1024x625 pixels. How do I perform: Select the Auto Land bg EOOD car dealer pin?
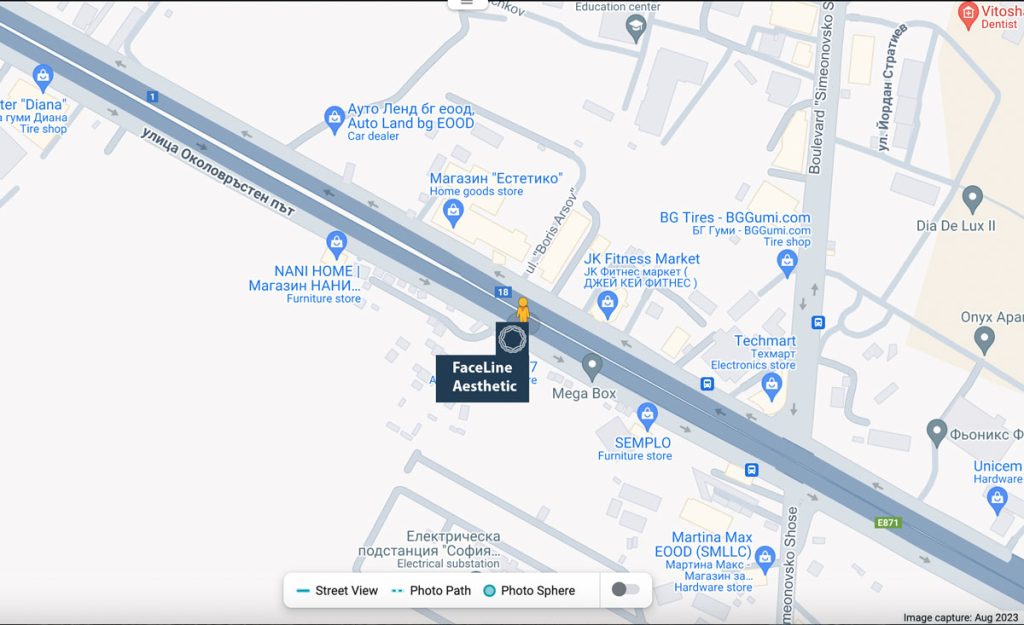334,121
